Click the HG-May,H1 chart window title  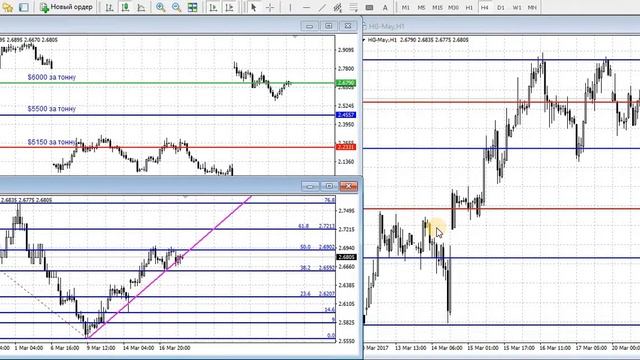[386, 26]
